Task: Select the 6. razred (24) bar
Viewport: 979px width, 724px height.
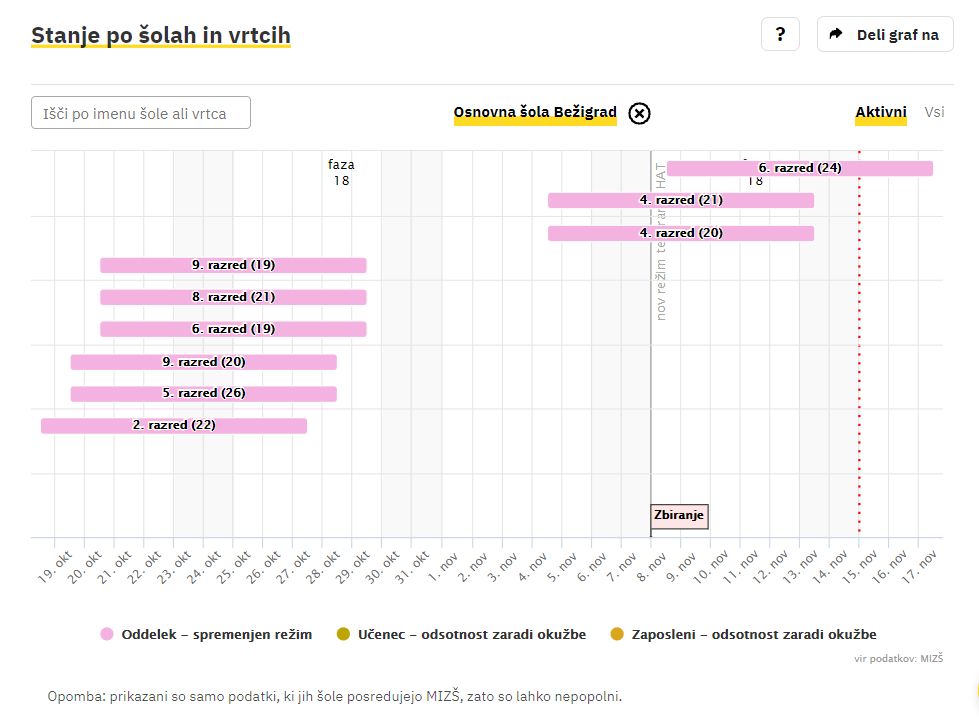Action: pyautogui.click(x=799, y=168)
